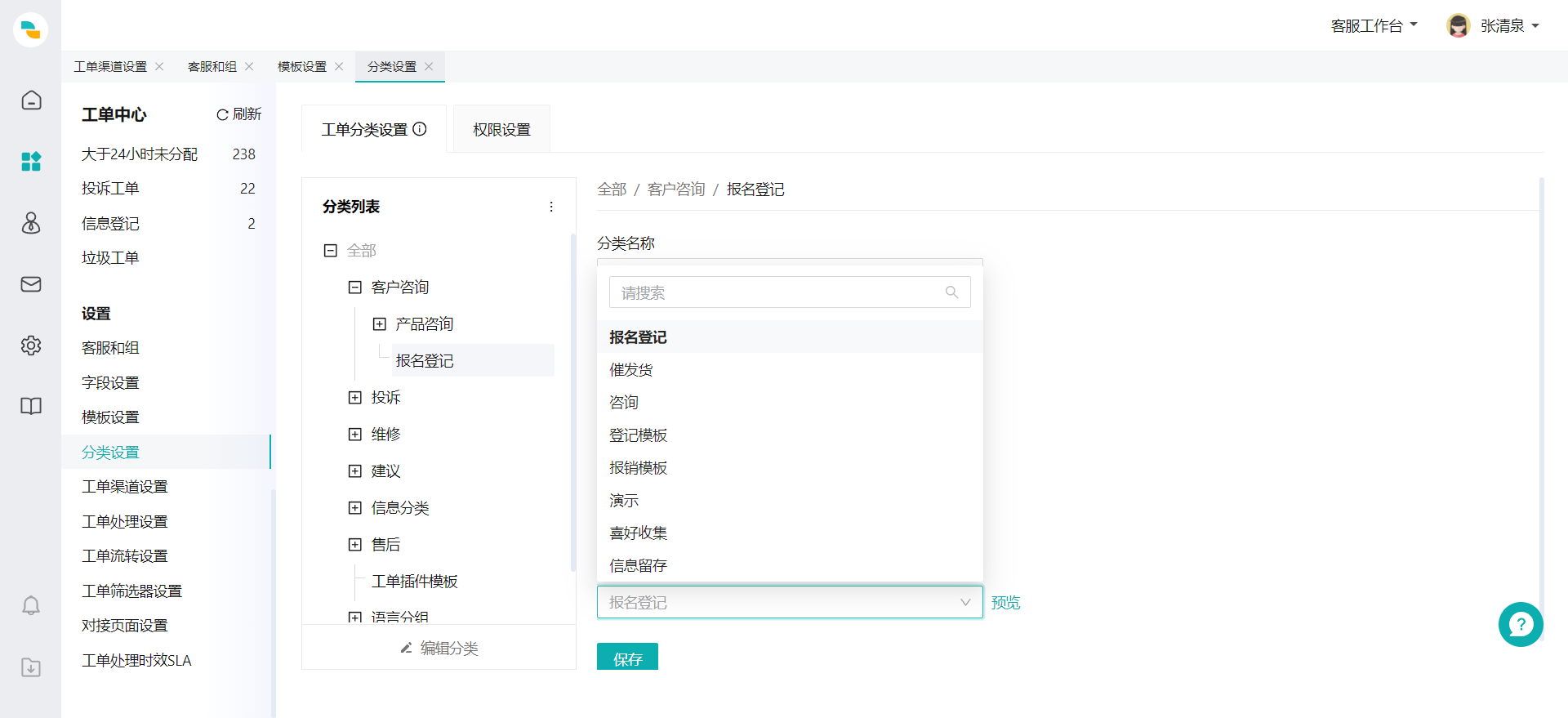Open the knowledge base book icon
Image resolution: width=1568 pixels, height=718 pixels.
click(31, 406)
